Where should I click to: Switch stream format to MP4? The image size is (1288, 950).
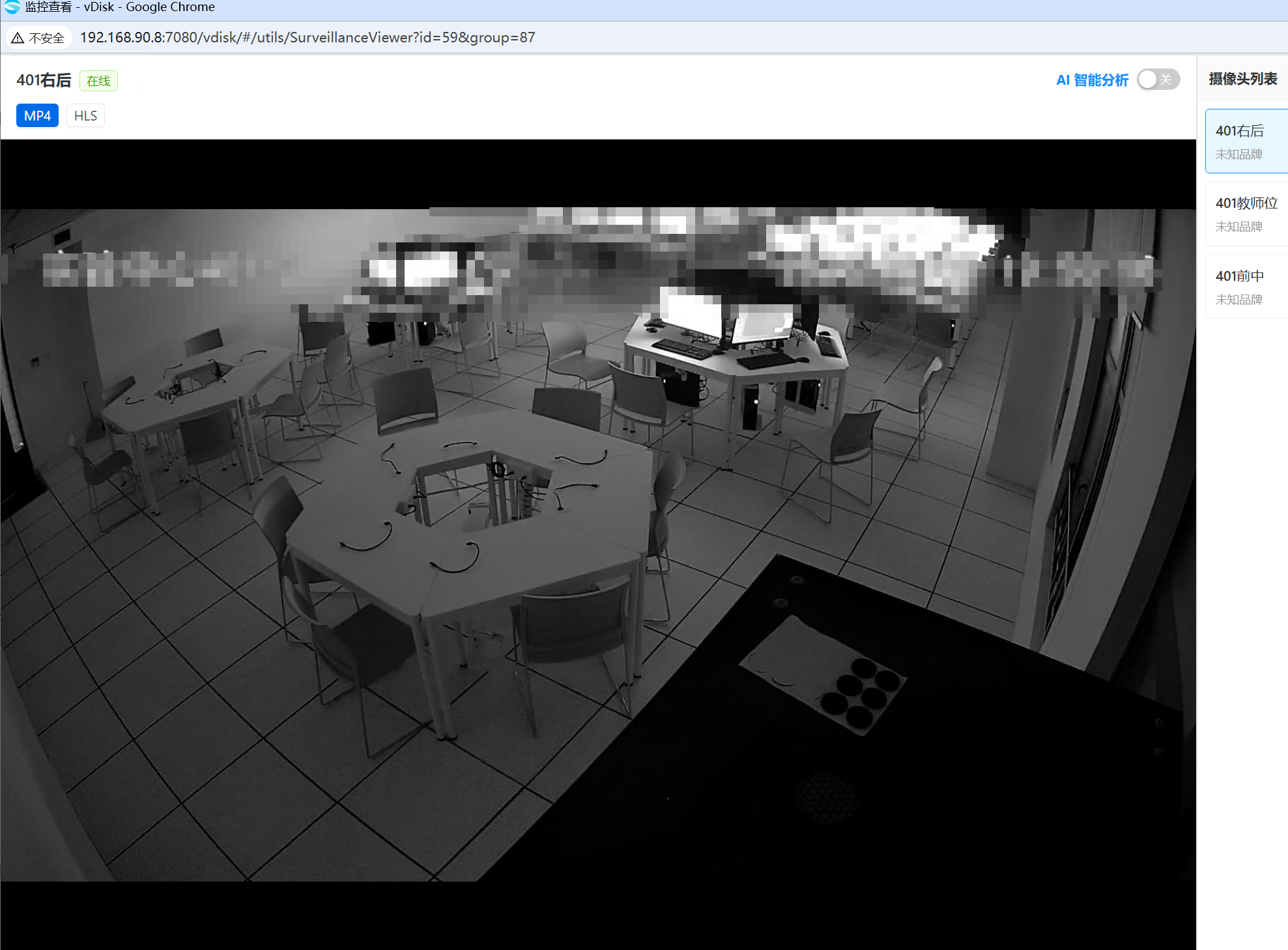pos(37,116)
